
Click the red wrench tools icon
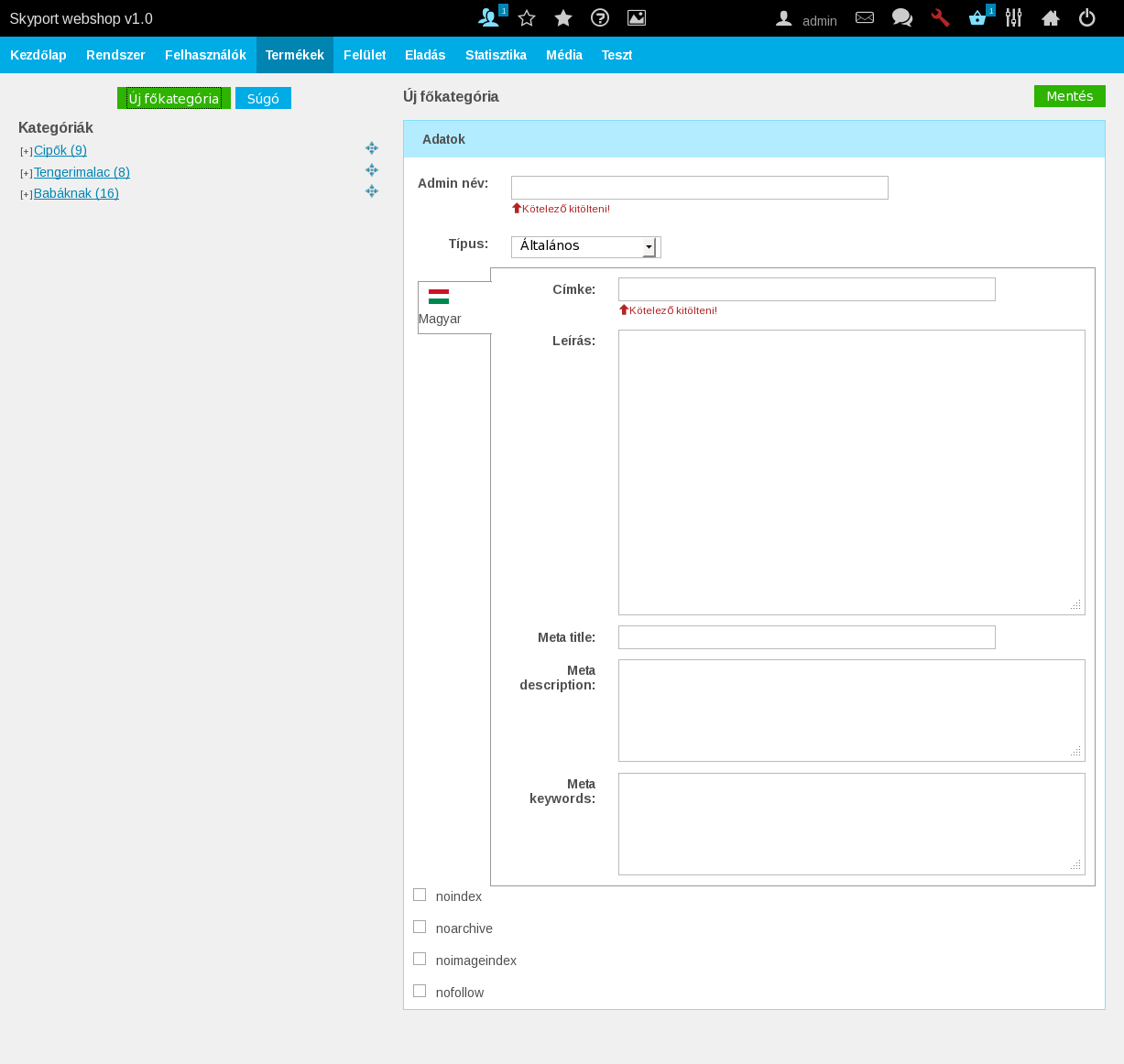pyautogui.click(x=940, y=17)
